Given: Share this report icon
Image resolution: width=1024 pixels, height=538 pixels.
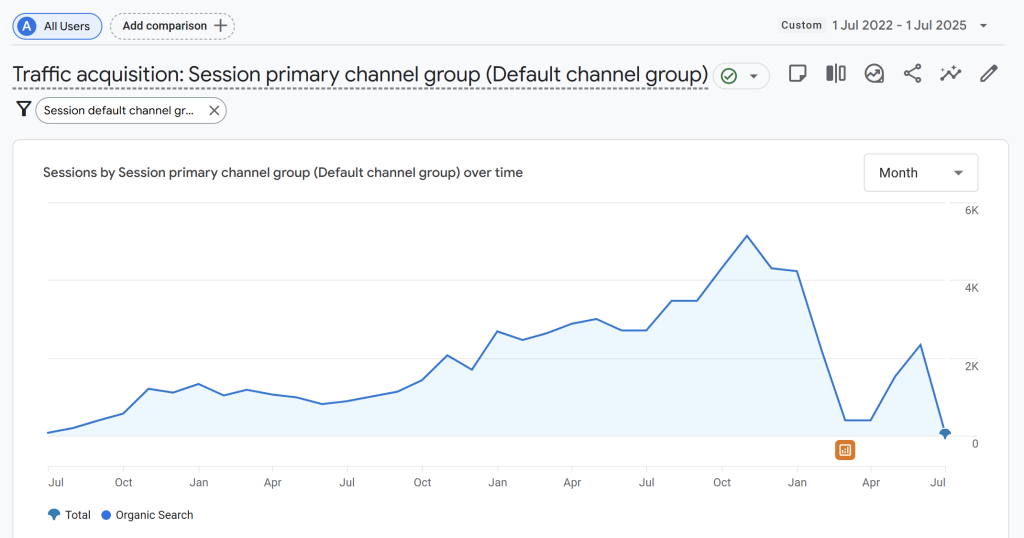Looking at the screenshot, I should point(912,74).
